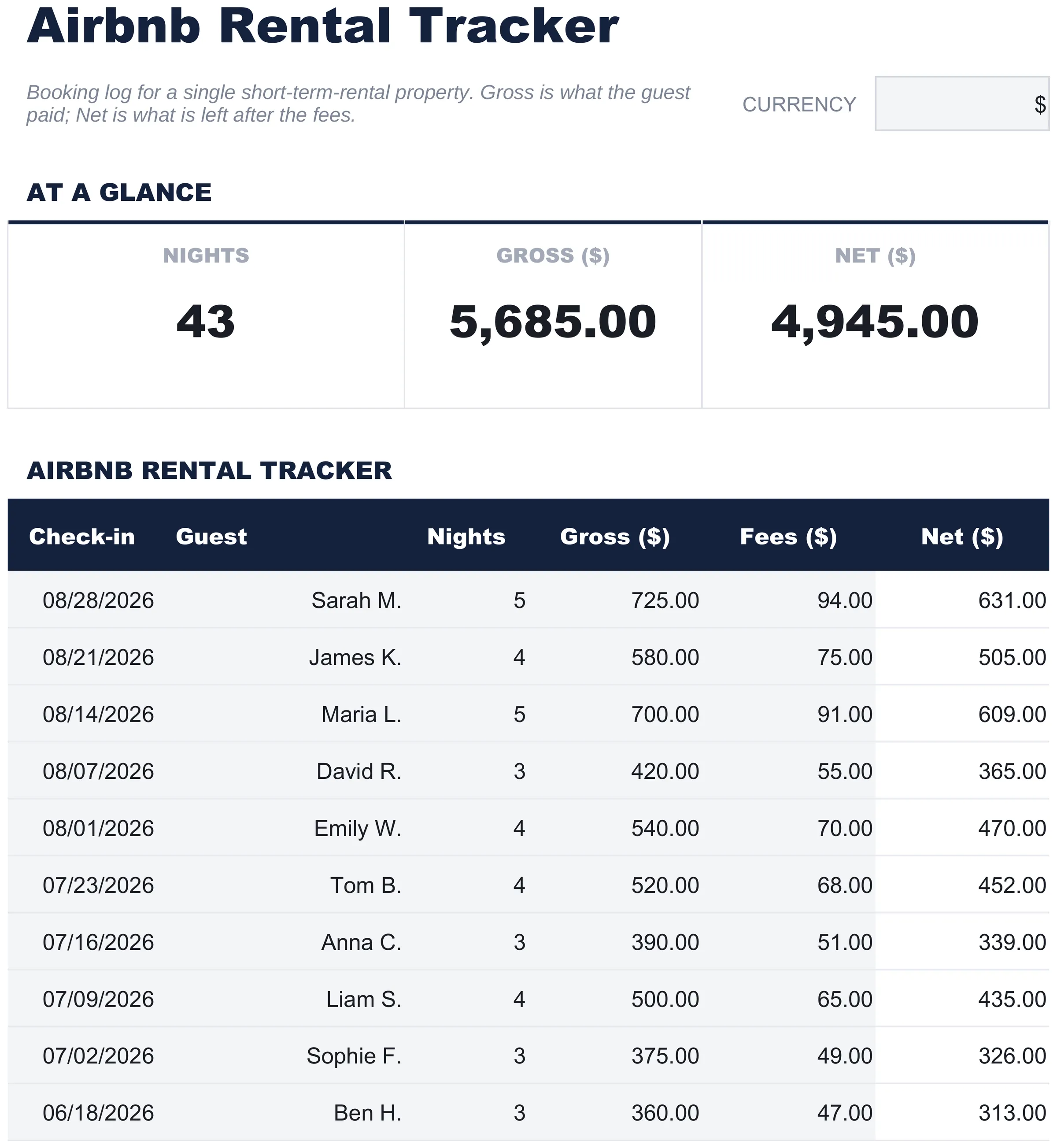Click fees value 51.00
The width and height of the screenshot is (1057, 1148).
845,942
